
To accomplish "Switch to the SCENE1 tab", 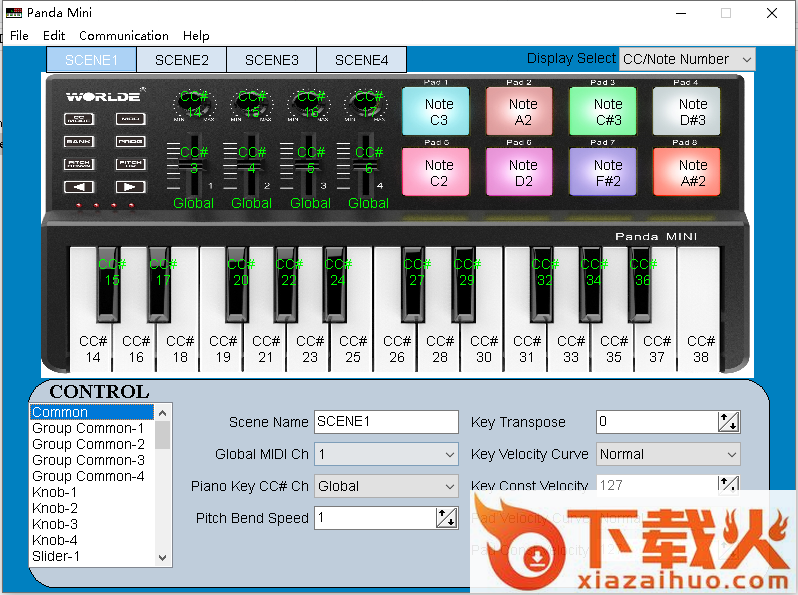I will [91, 60].
